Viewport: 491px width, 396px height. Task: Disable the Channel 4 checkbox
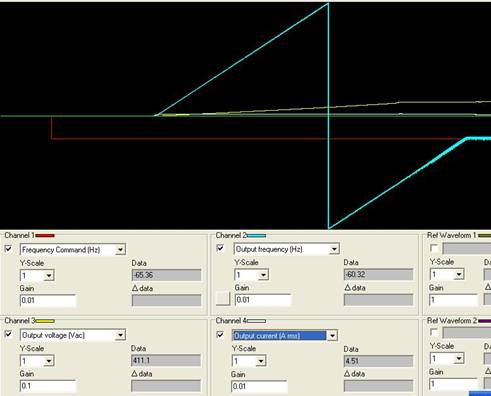220,334
